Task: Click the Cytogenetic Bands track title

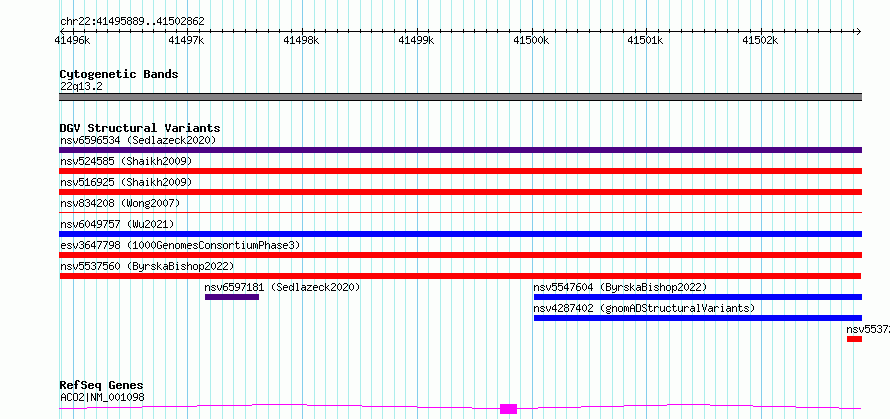Action: pyautogui.click(x=119, y=74)
